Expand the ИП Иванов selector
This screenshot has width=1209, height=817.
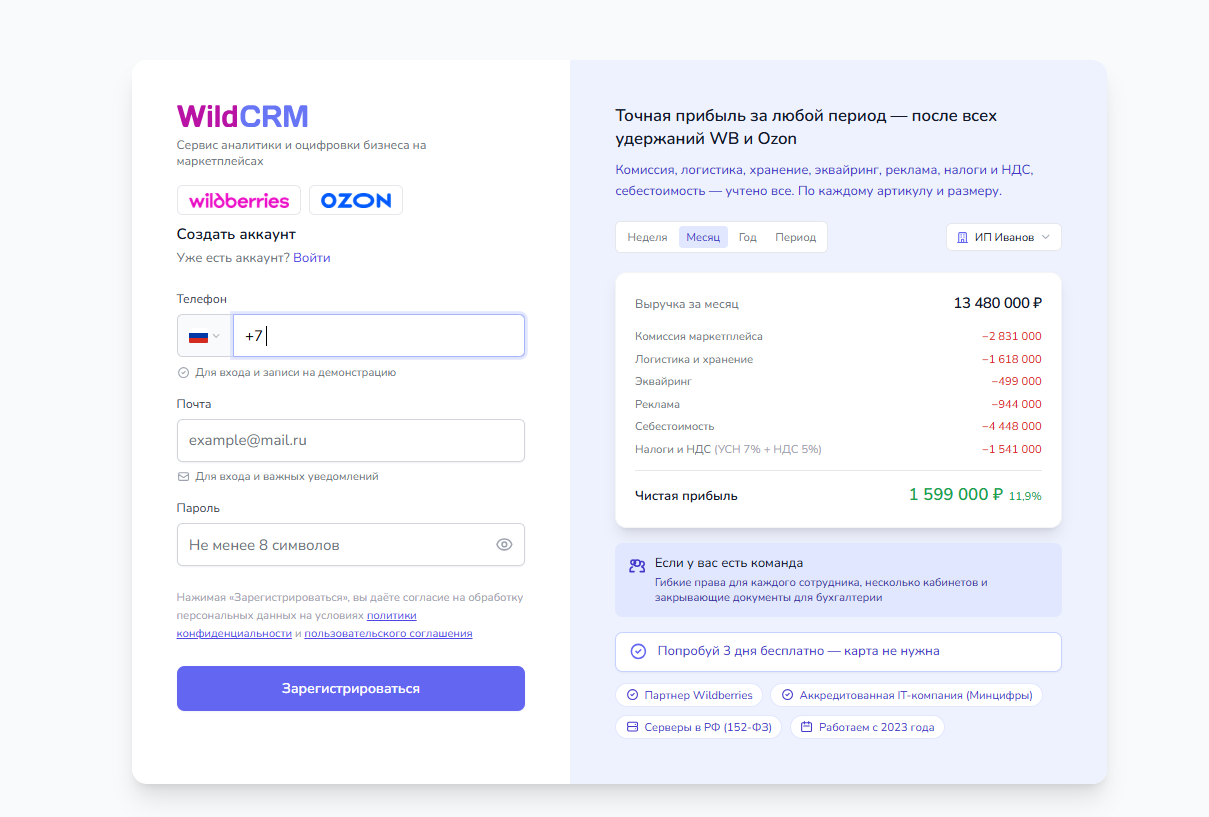(1003, 237)
